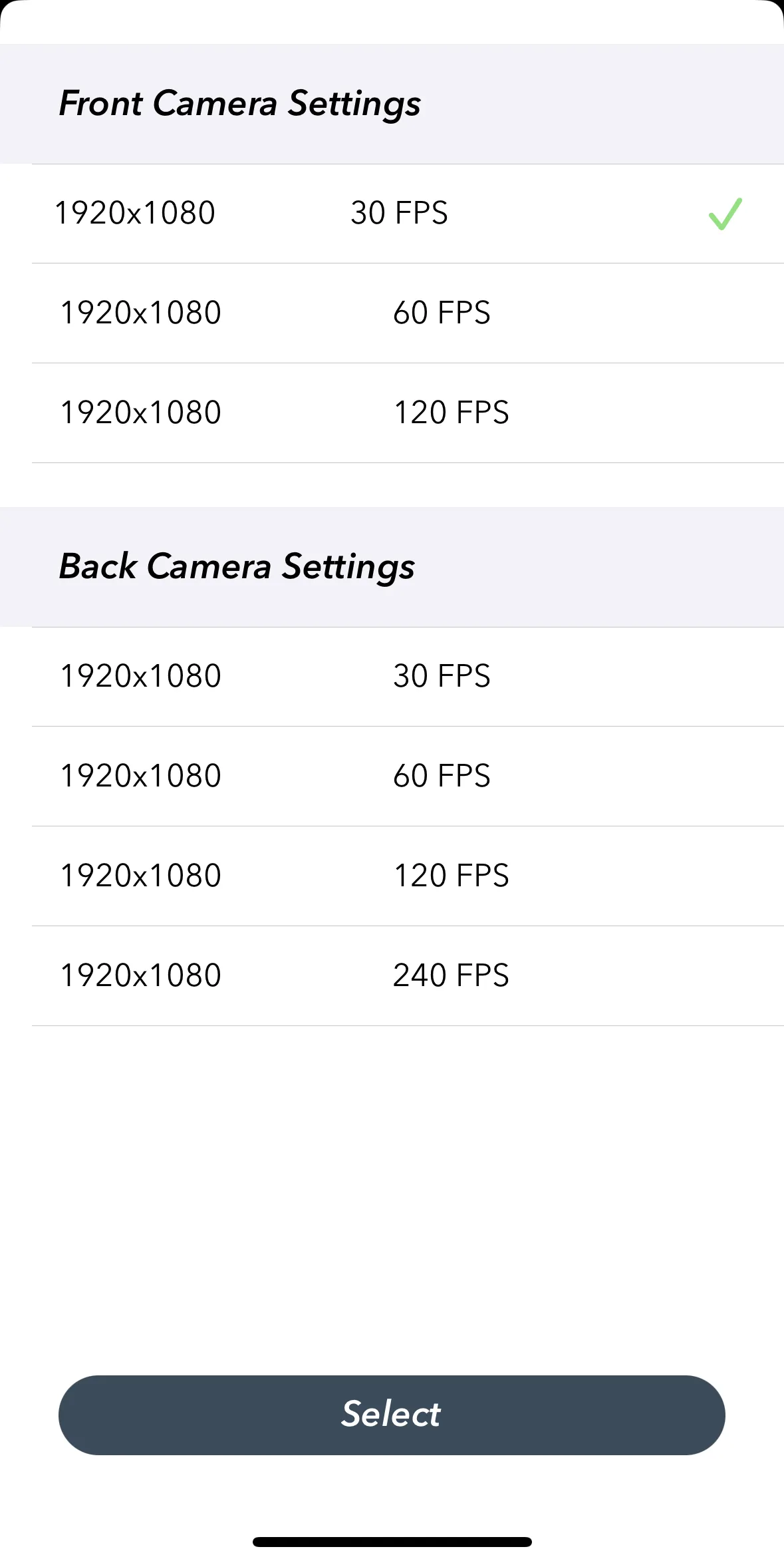
Task: Tap blank area between 240 FPS row and Select
Action: [x=392, y=1198]
